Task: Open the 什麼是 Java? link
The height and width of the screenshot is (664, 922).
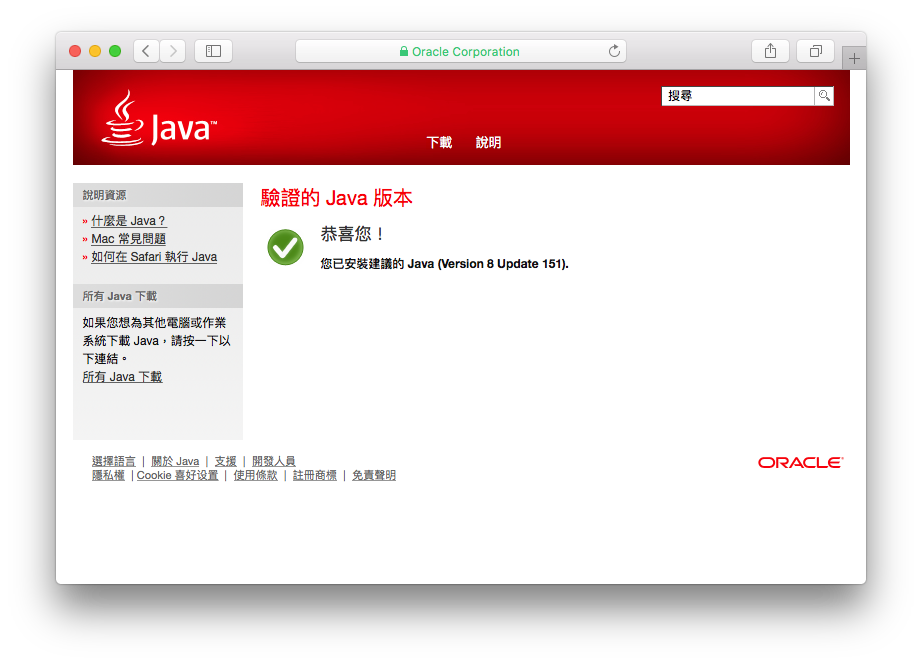Action: (x=128, y=221)
